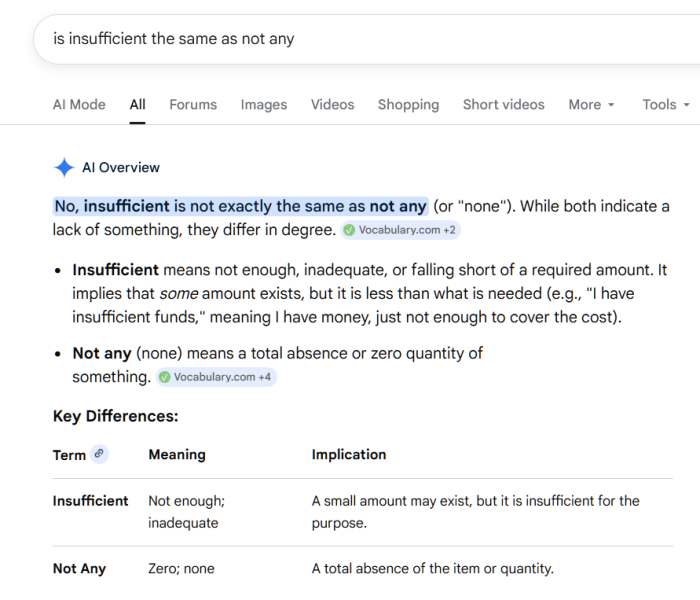Select the Not Any table row
Viewport: 700px width, 600px height.
pyautogui.click(x=79, y=569)
